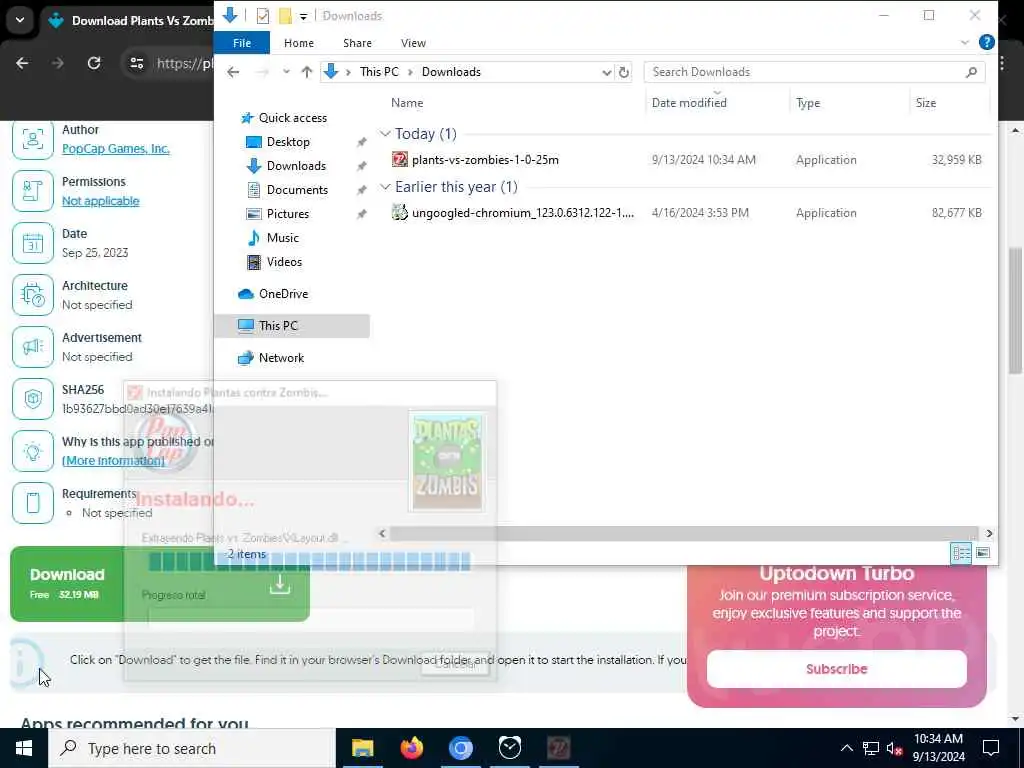Click the horizontal scrollbar in file list
Image resolution: width=1024 pixels, height=768 pixels.
(684, 534)
